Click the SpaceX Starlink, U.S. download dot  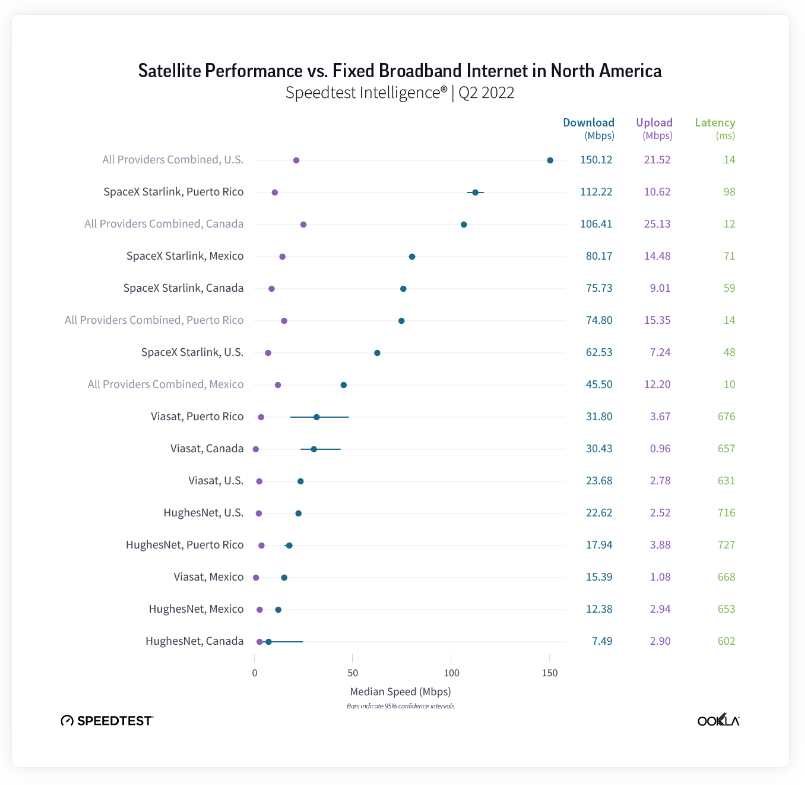tap(377, 353)
